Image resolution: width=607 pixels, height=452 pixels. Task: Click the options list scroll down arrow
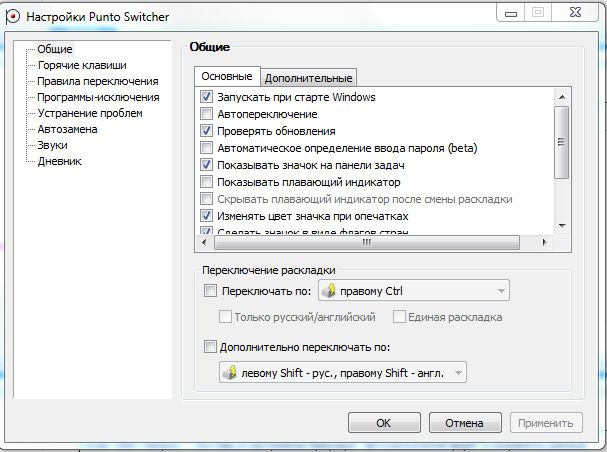tap(562, 226)
